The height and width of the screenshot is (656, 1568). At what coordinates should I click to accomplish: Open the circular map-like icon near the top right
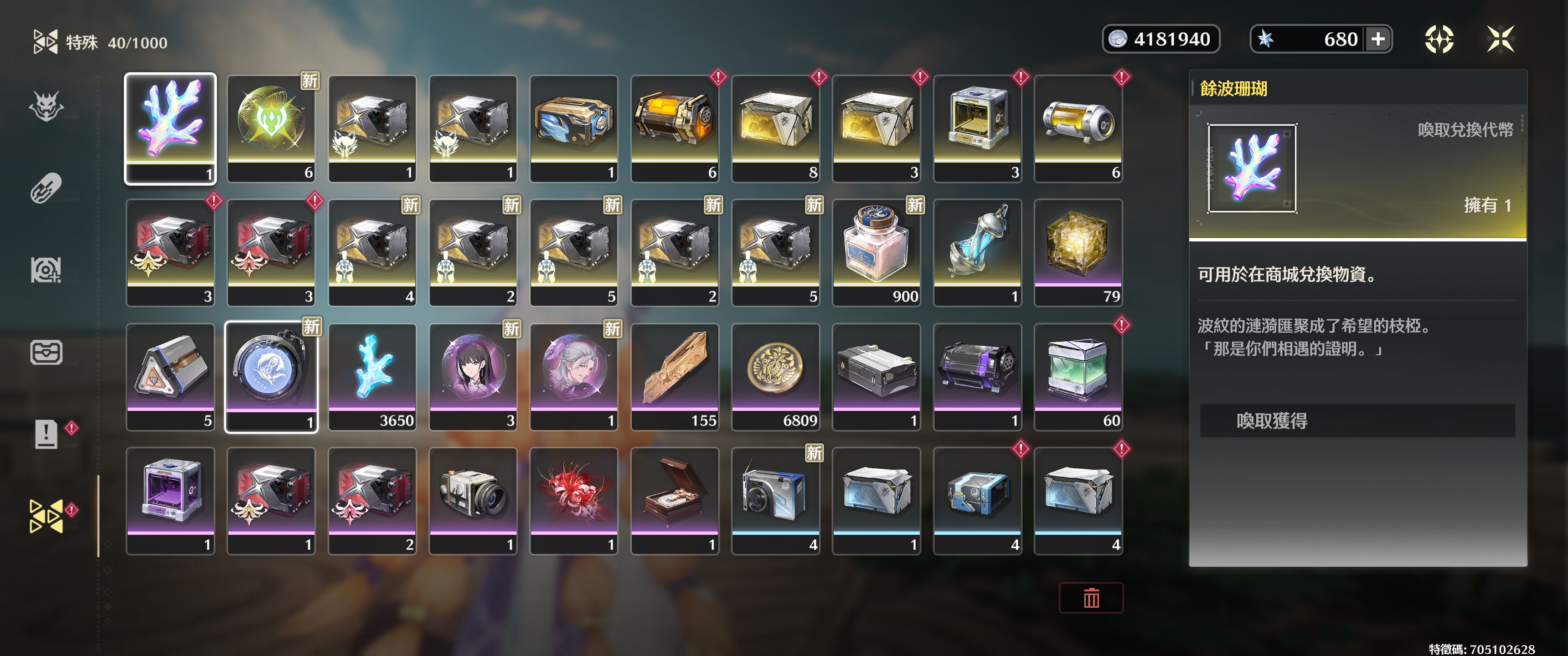click(x=1439, y=39)
